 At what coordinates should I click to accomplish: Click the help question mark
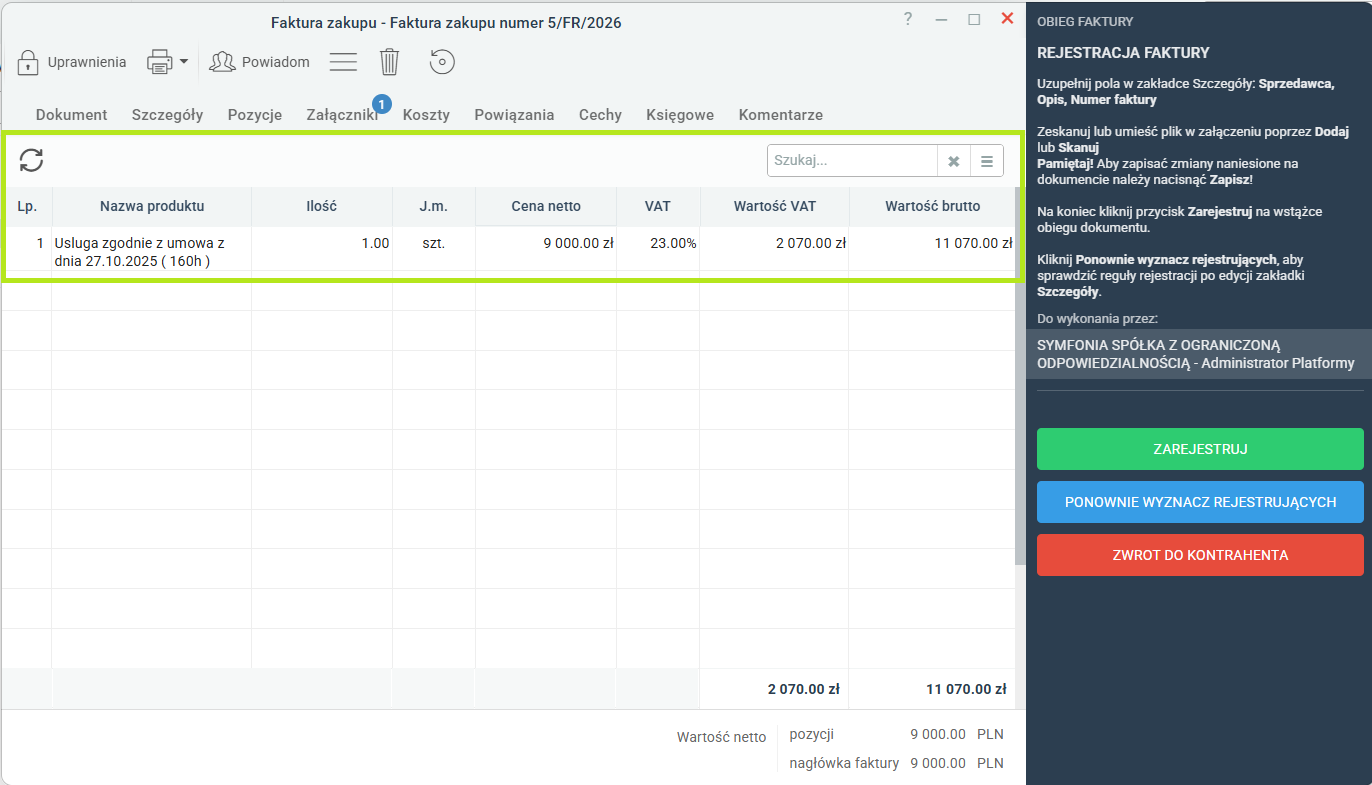coord(908,19)
